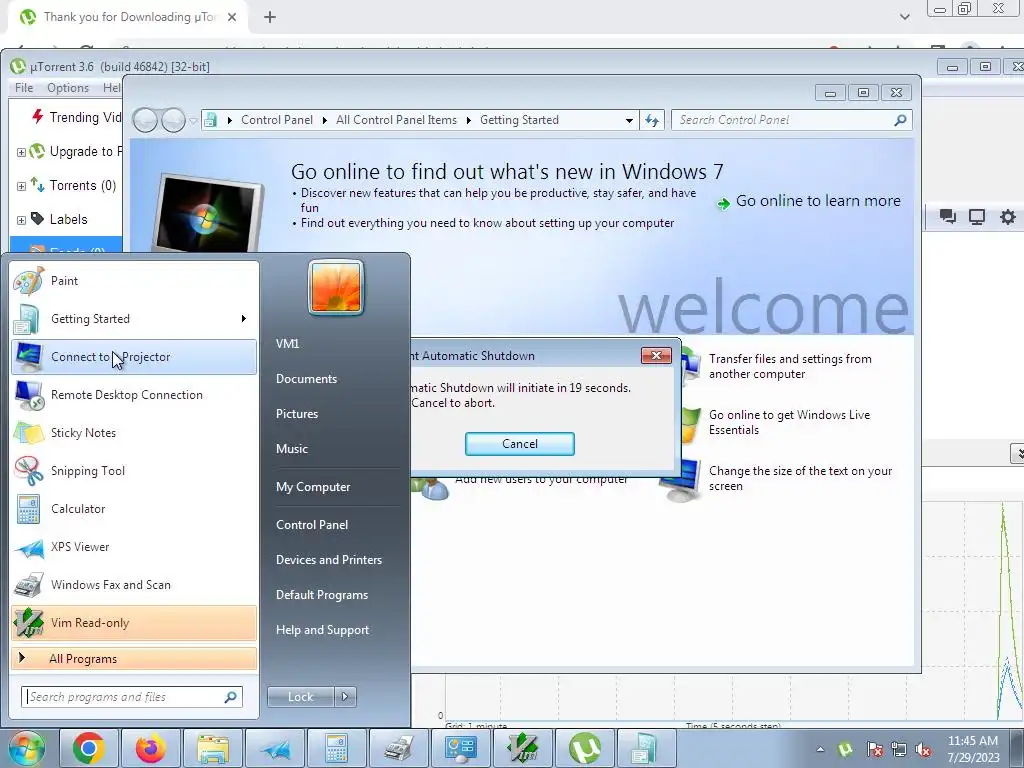1024x768 pixels.
Task: Refresh the Control Panel address bar
Action: (652, 120)
